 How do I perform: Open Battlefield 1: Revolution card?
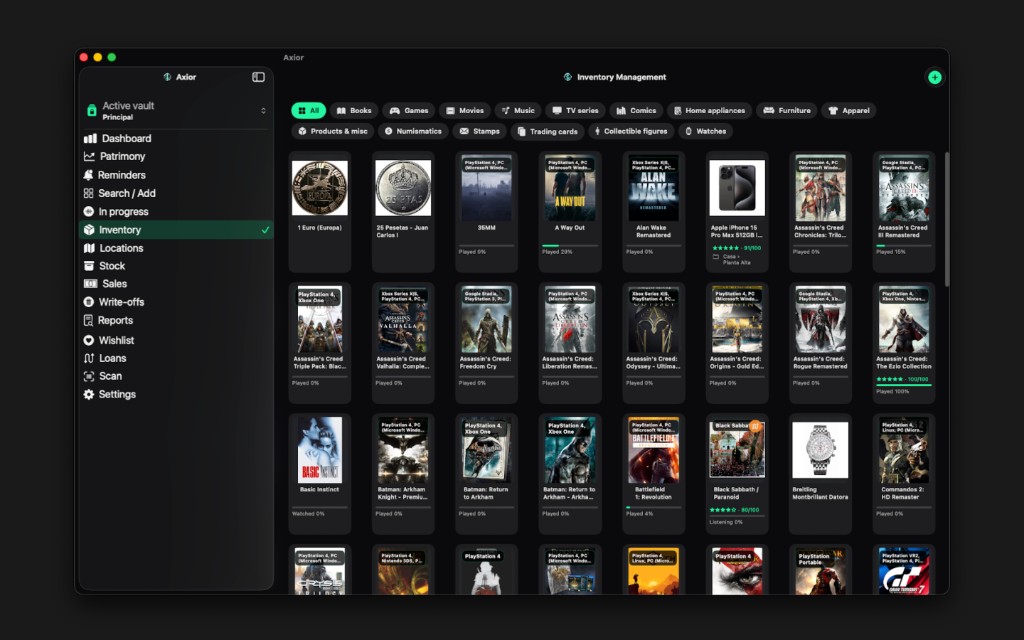(653, 473)
